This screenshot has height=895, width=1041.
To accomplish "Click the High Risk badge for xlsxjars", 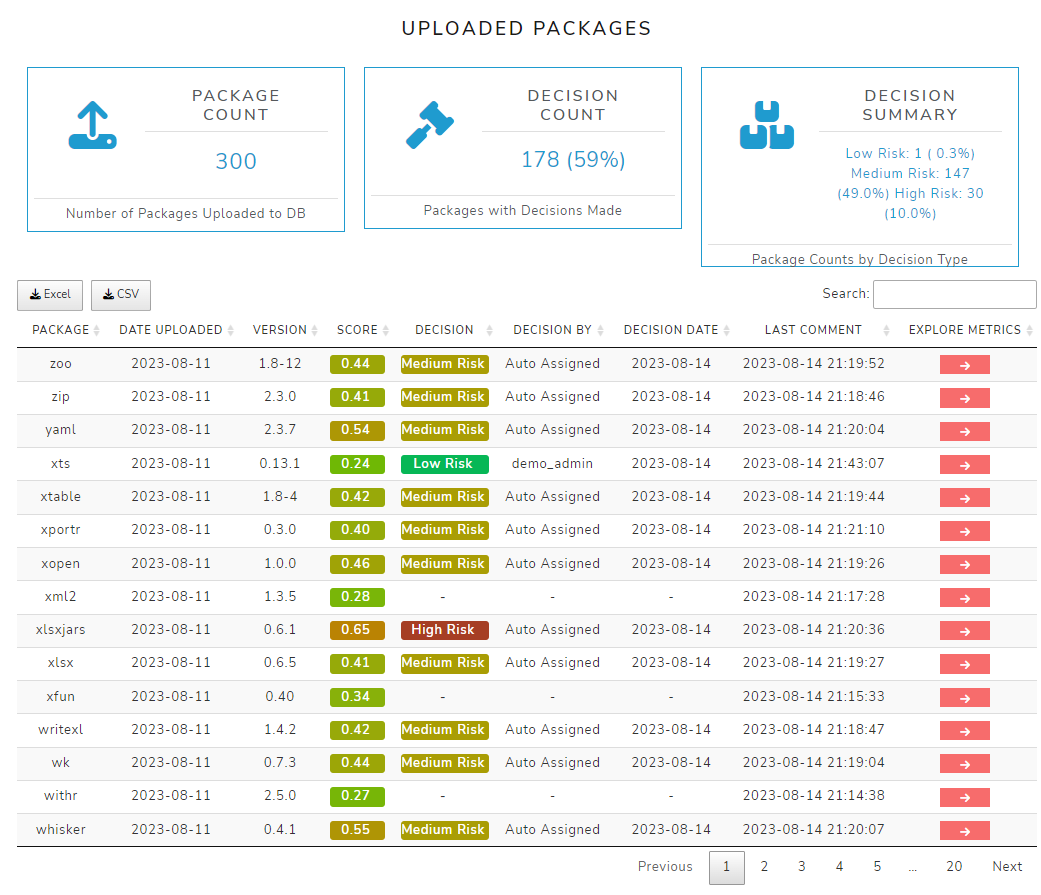I will click(x=444, y=630).
